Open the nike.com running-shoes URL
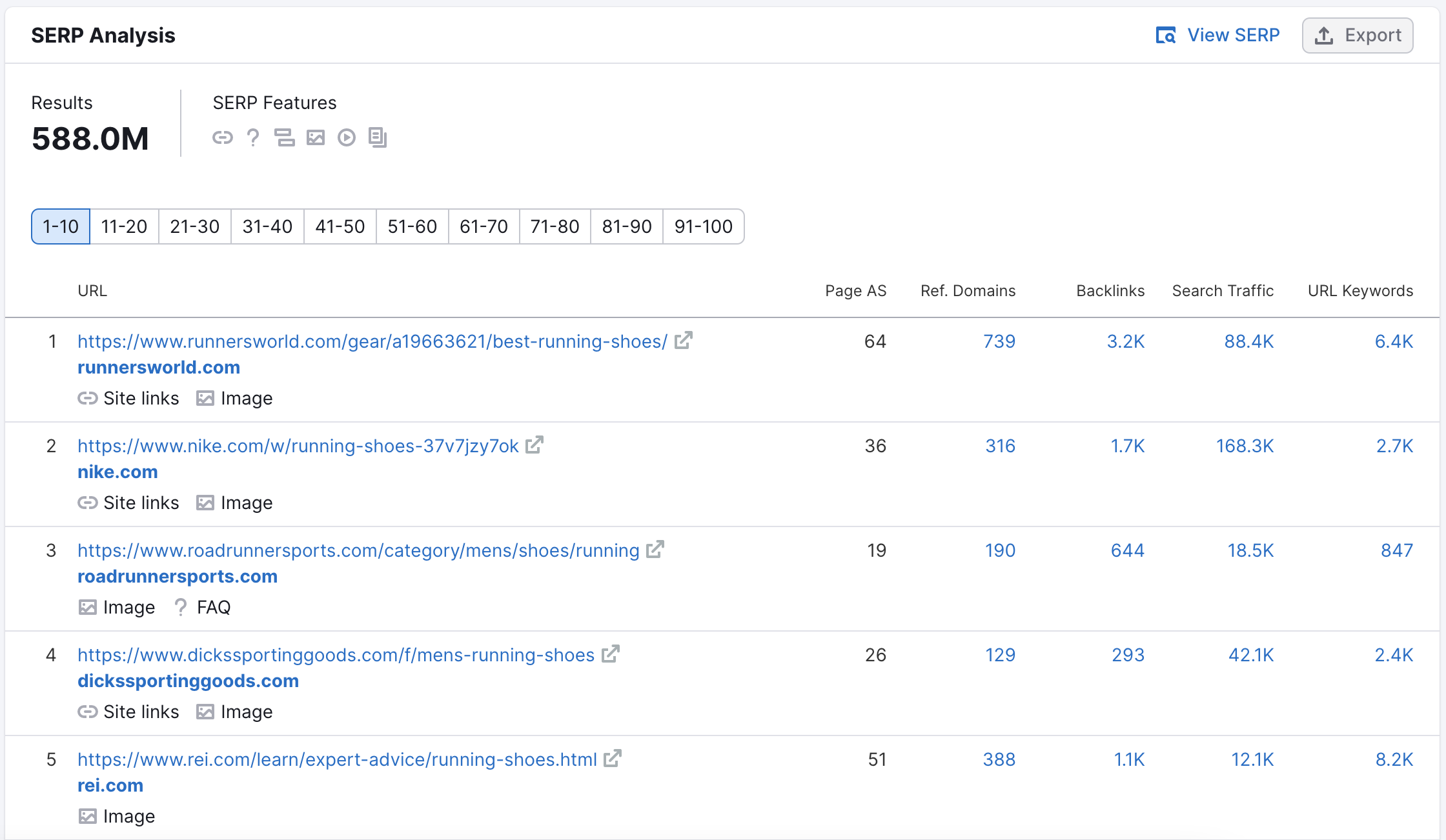The image size is (1446, 840). [298, 446]
